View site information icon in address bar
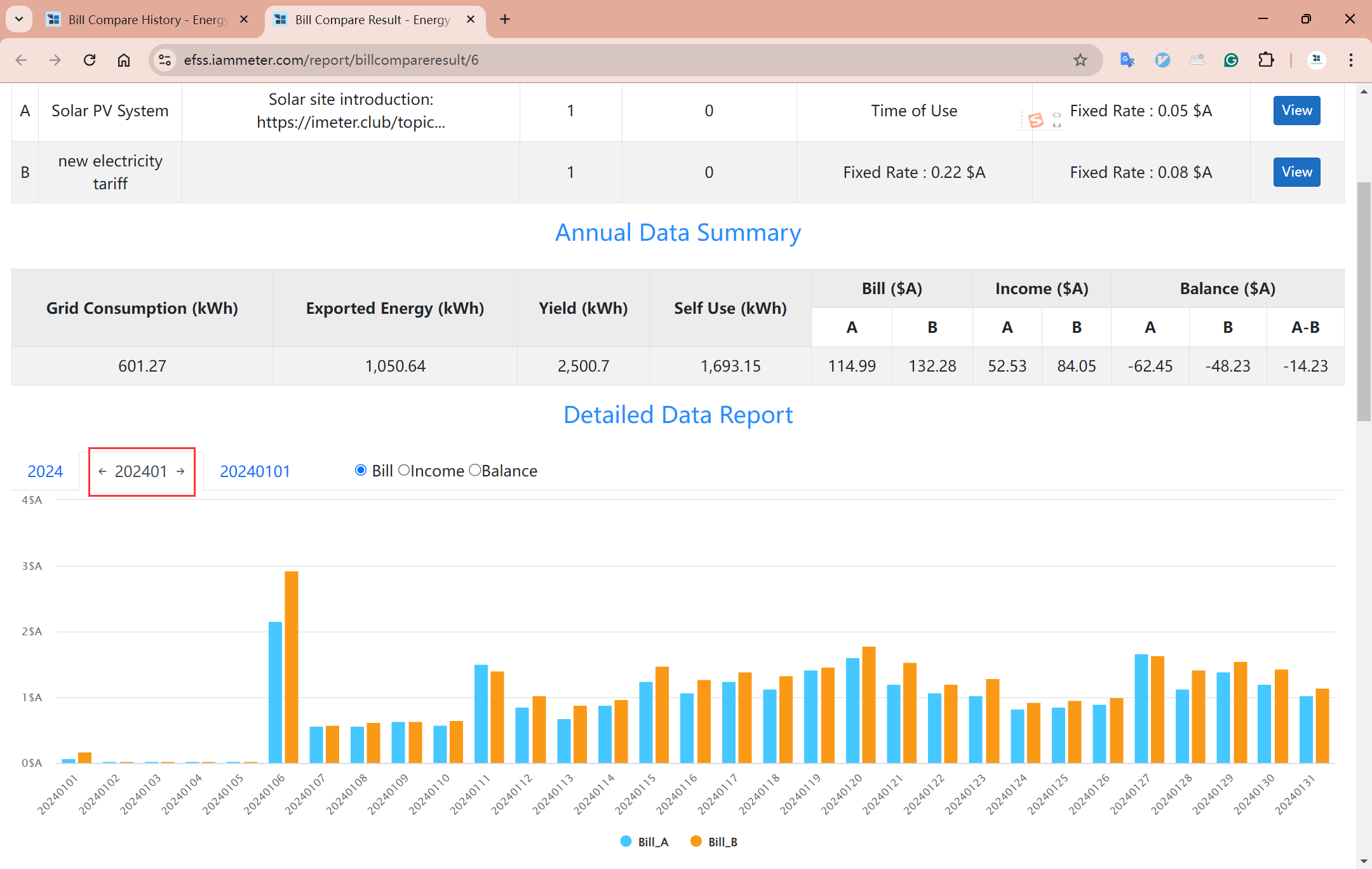The image size is (1372, 869). click(x=165, y=60)
